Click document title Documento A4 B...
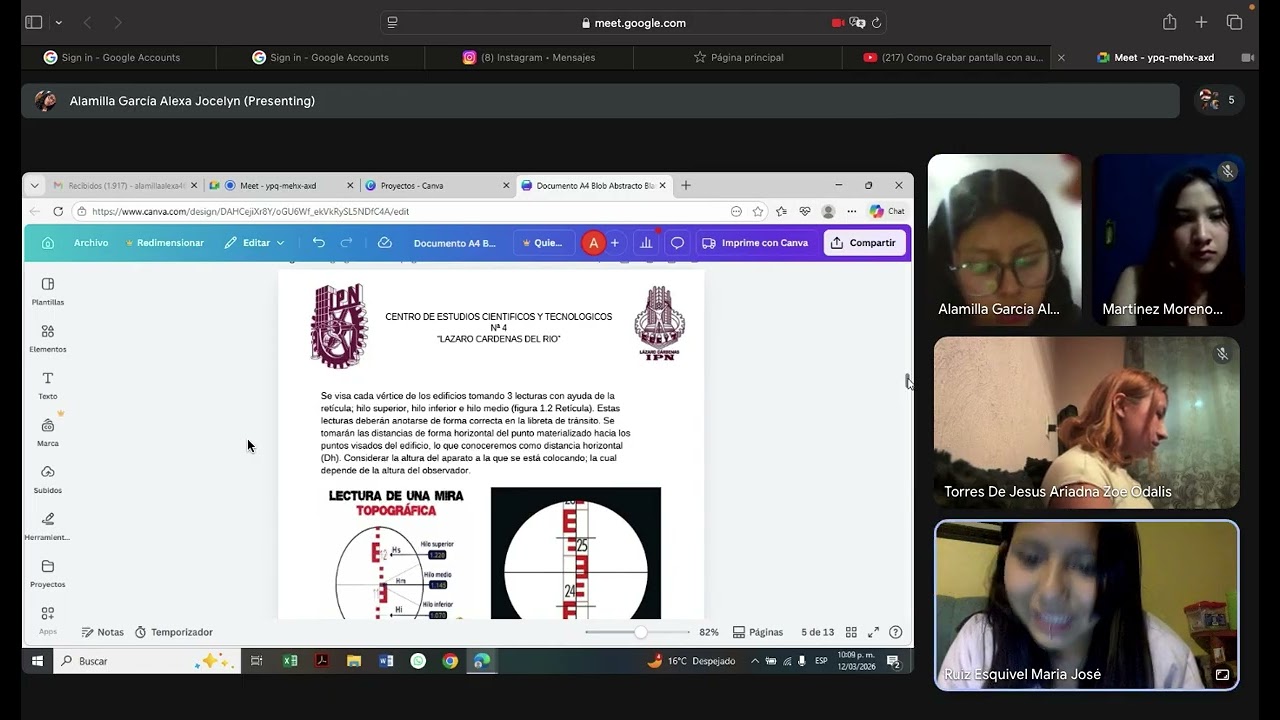The height and width of the screenshot is (720, 1280). (454, 243)
